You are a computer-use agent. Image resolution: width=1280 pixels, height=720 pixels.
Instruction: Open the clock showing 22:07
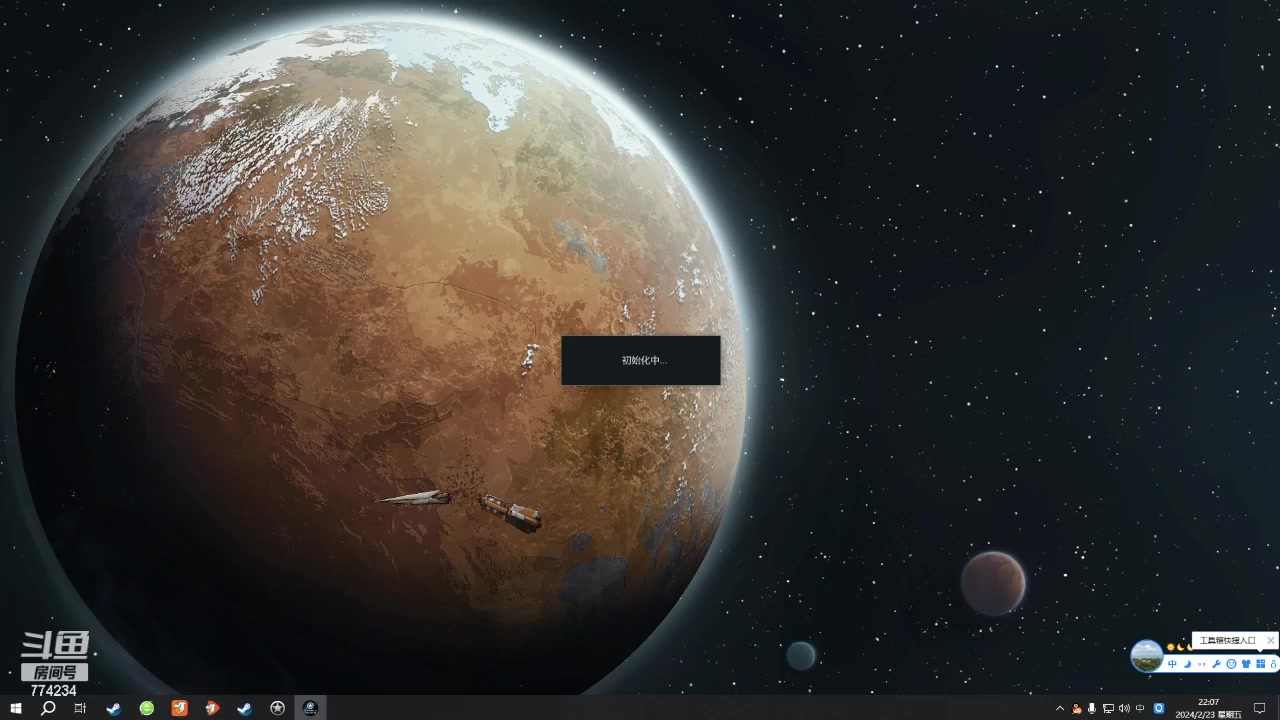(x=1208, y=708)
